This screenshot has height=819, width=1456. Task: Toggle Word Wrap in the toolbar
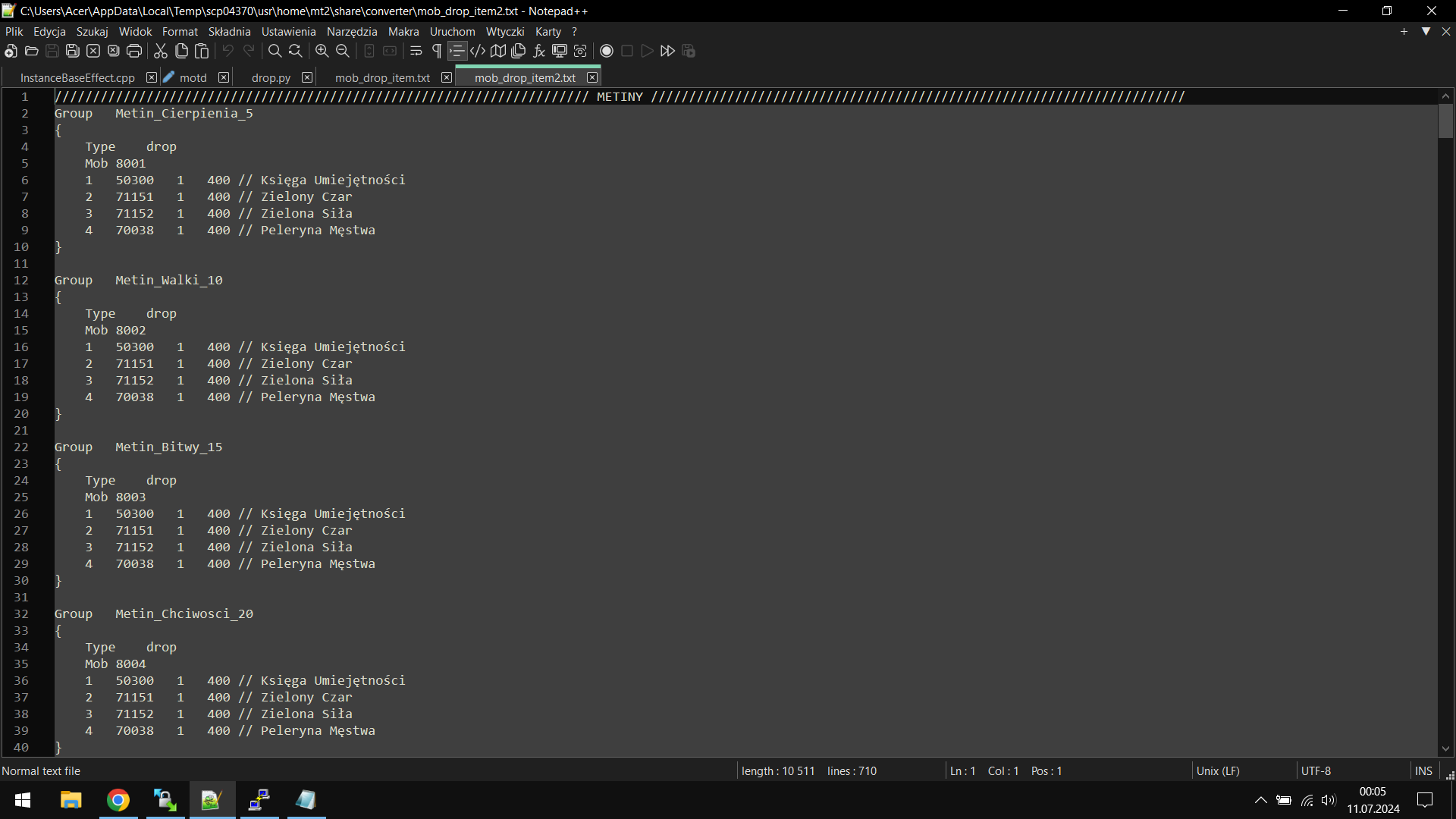pos(416,51)
